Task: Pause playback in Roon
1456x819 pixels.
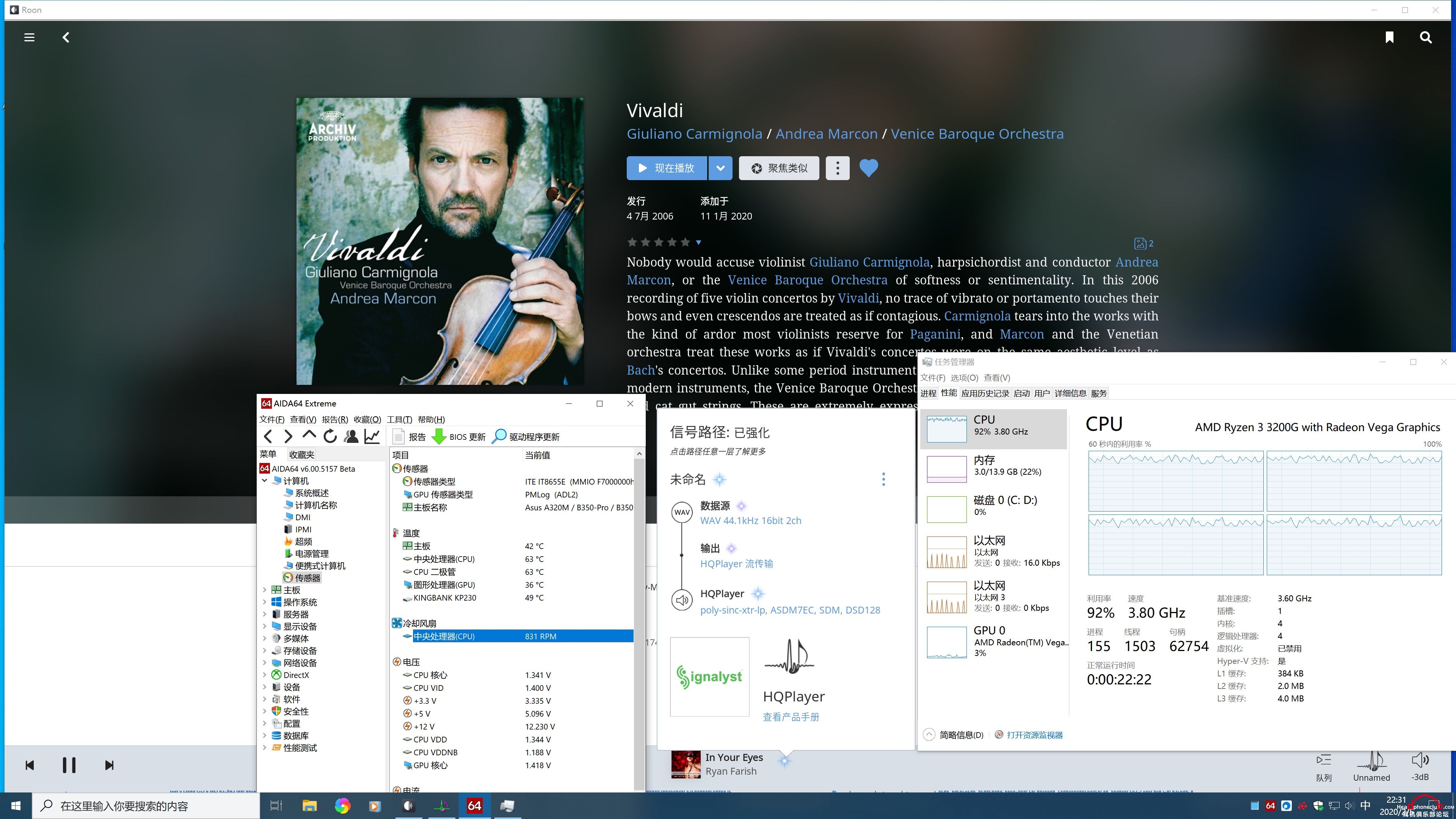Action: tap(69, 765)
